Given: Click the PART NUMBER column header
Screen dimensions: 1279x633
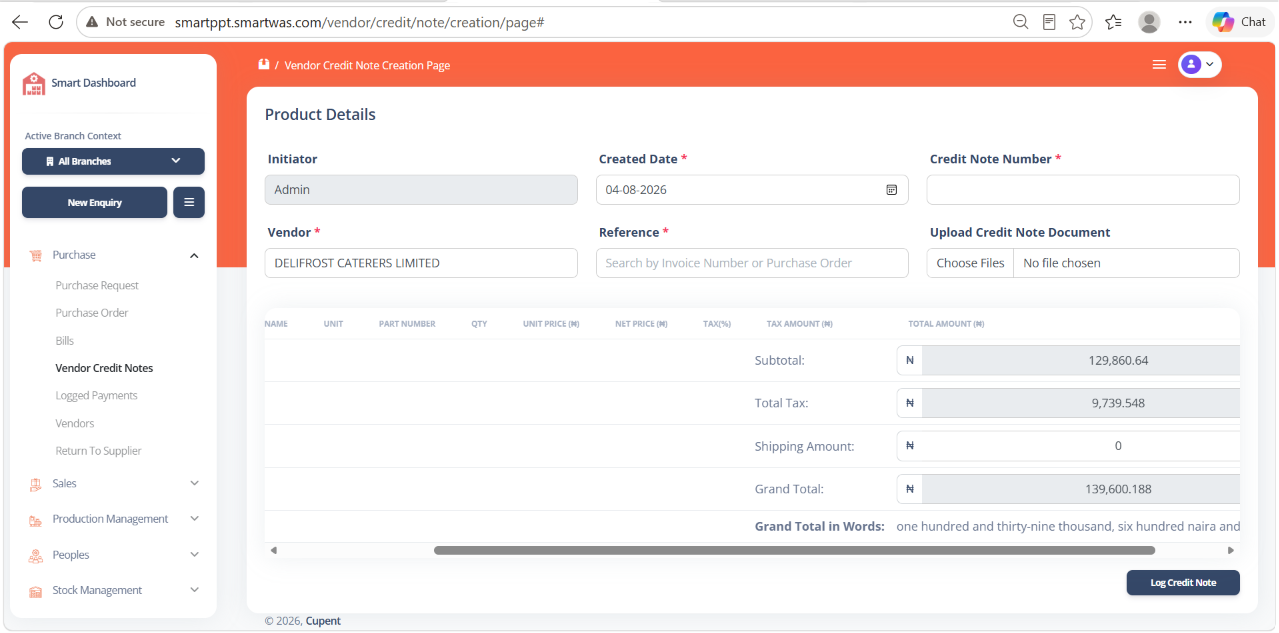Looking at the screenshot, I should click(x=407, y=324).
